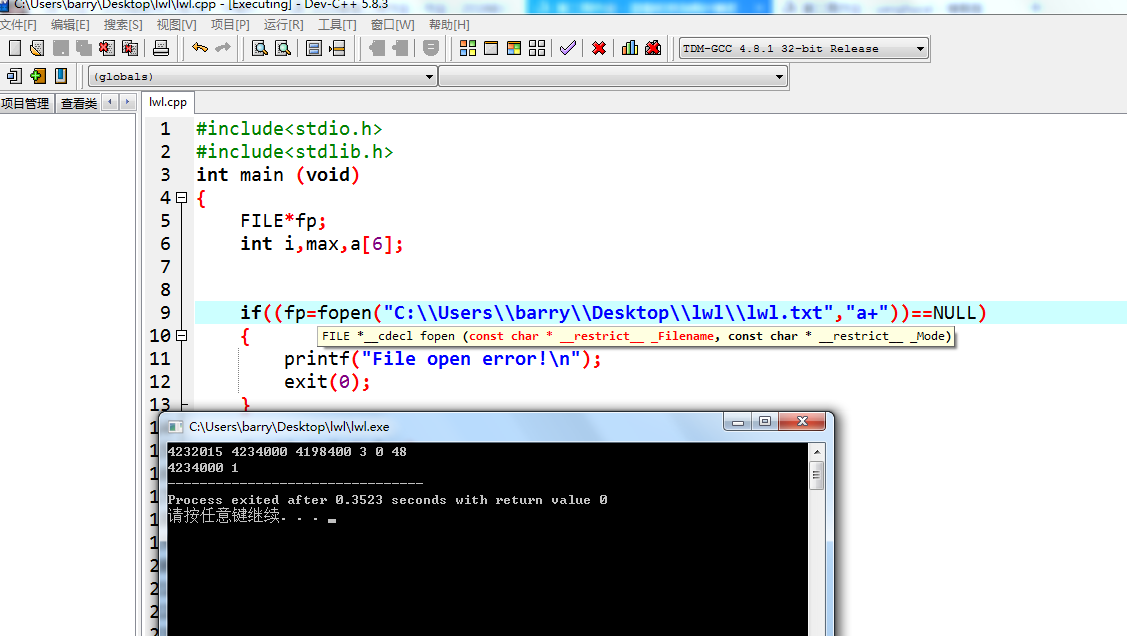Click the Goto line toolbar icon
This screenshot has height=636, width=1127.
pos(337,48)
